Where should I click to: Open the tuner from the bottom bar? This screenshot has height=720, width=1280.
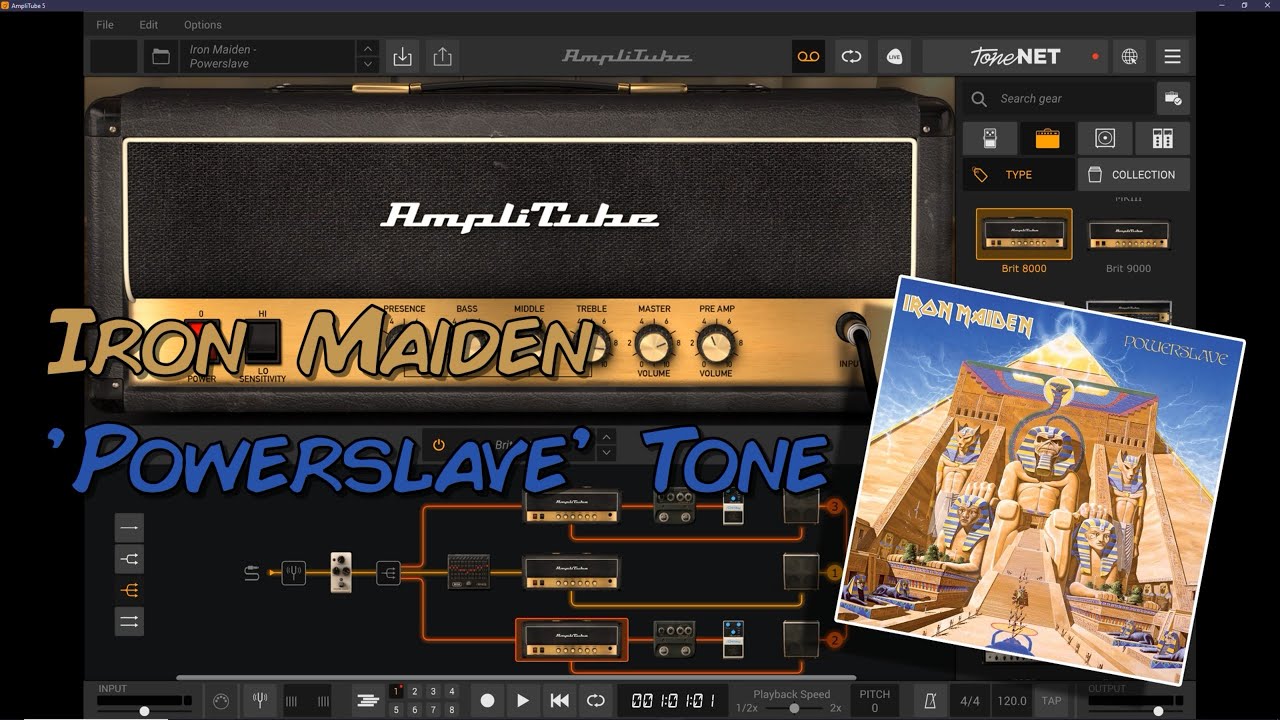[259, 701]
